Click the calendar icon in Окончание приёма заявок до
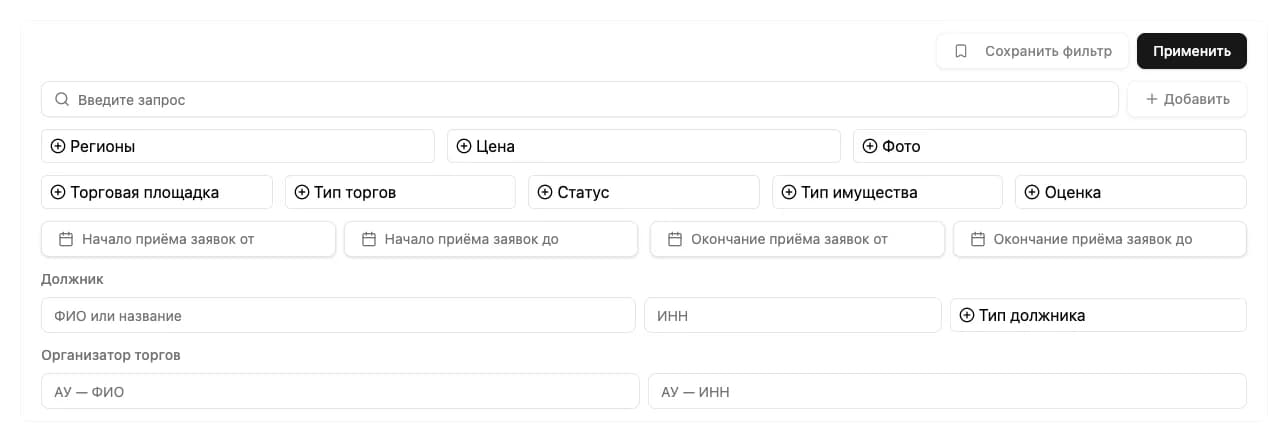Viewport: 1288px width, 442px height. tap(978, 239)
